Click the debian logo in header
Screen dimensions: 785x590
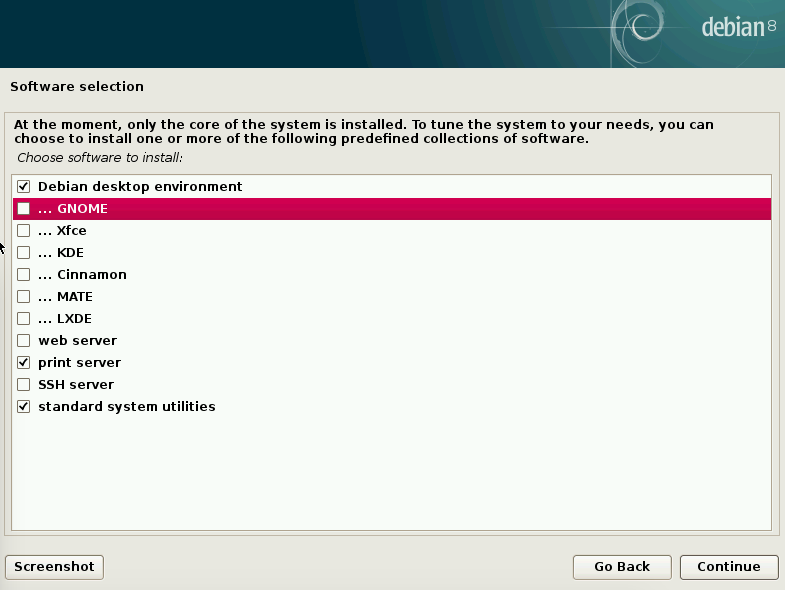tap(739, 28)
